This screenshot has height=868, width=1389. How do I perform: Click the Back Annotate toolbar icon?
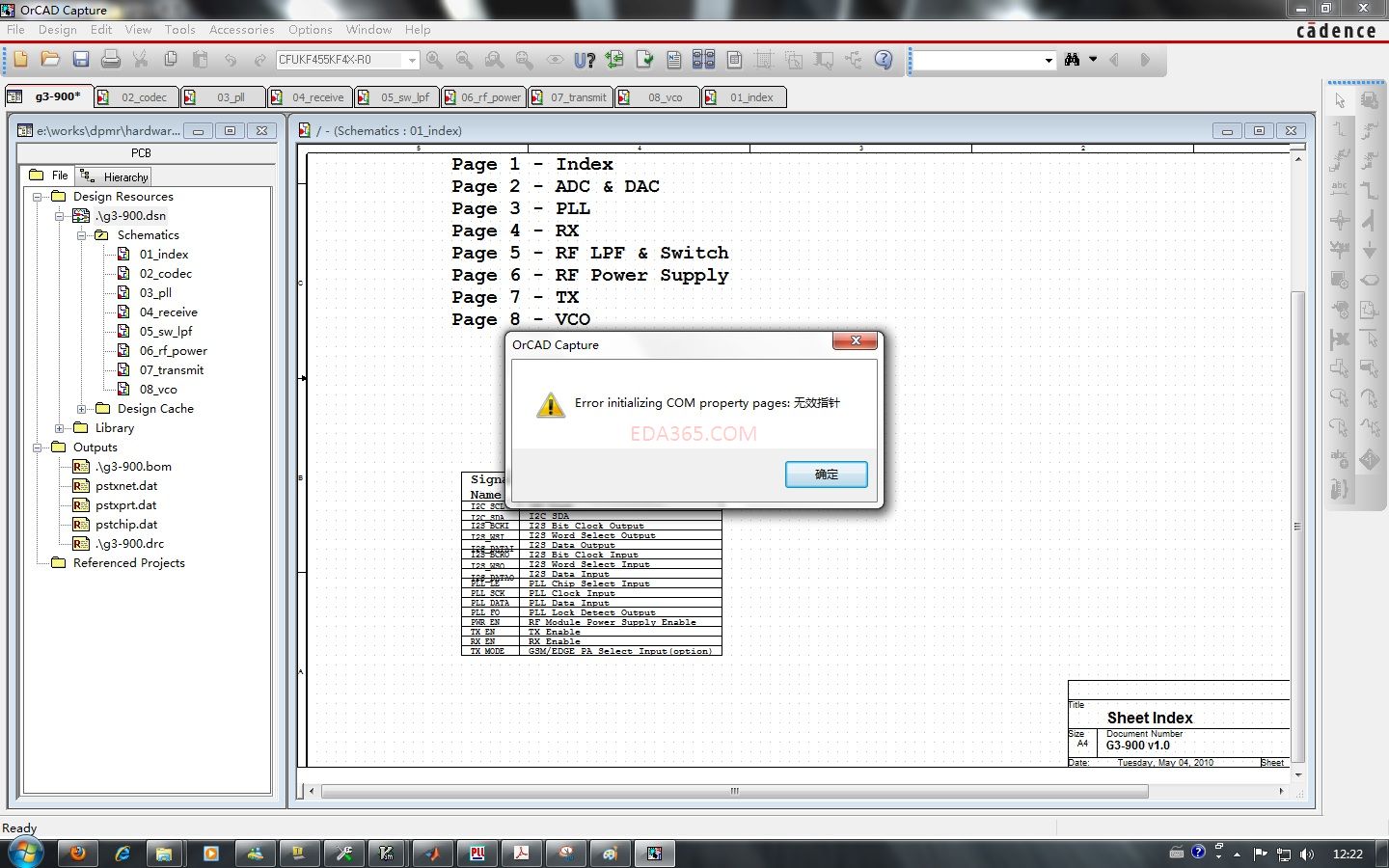(614, 60)
